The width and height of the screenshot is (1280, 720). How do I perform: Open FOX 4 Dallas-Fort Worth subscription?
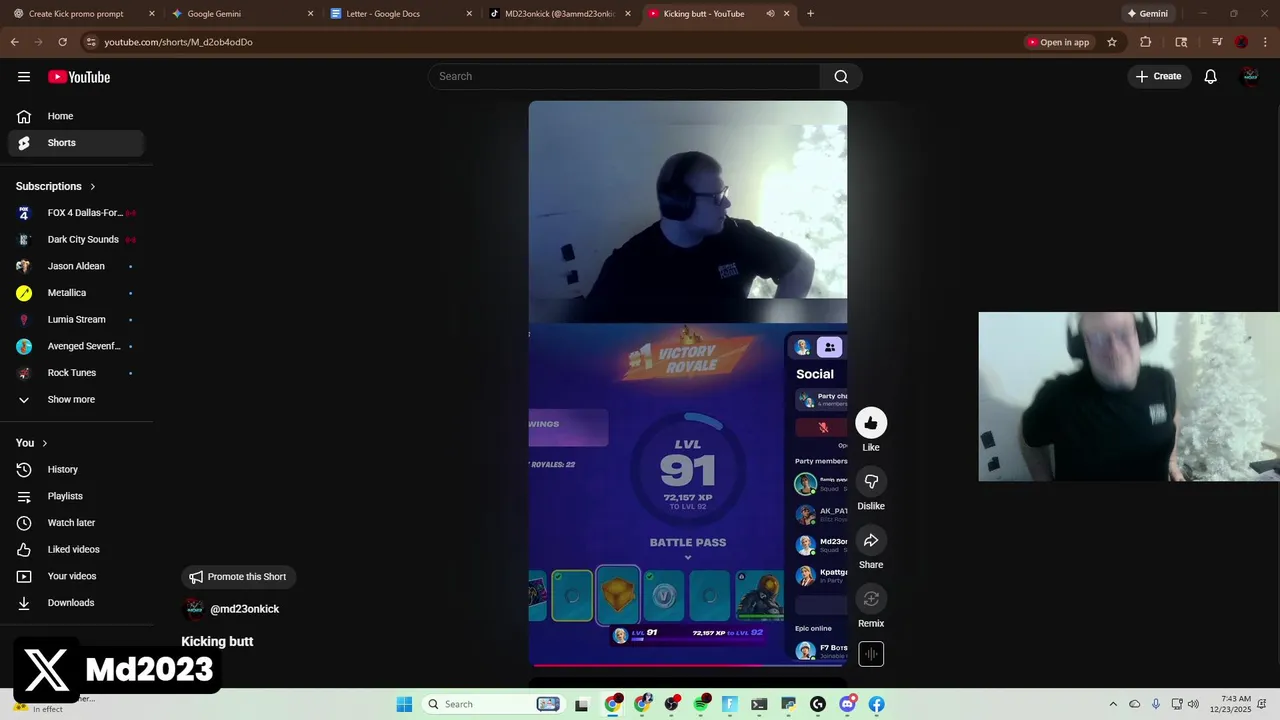point(75,213)
